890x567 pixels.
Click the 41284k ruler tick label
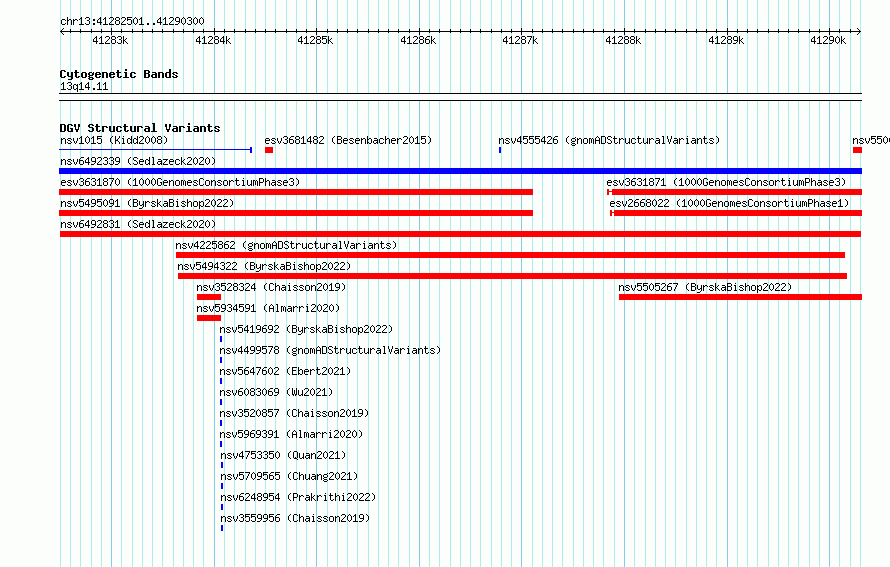(213, 40)
